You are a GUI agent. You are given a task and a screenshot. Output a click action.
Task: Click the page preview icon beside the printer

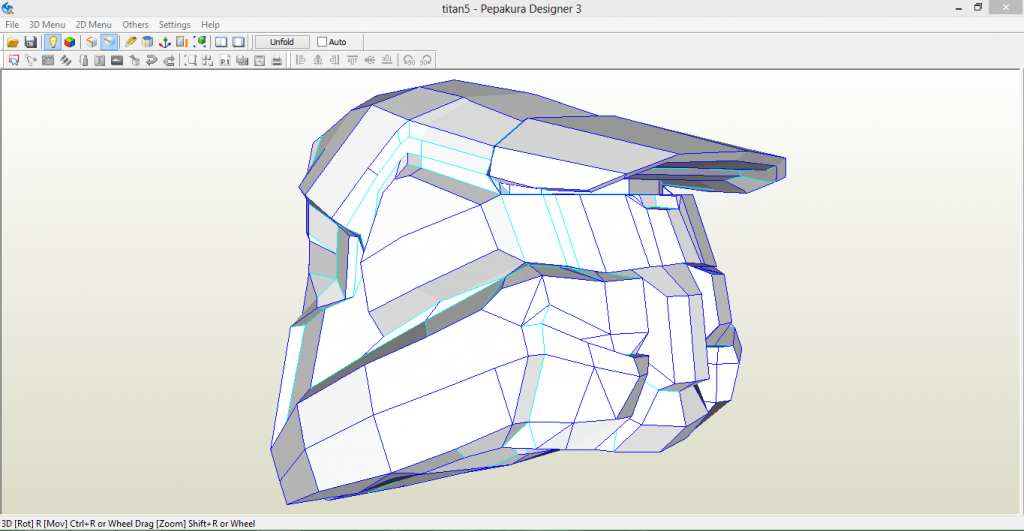coord(259,60)
